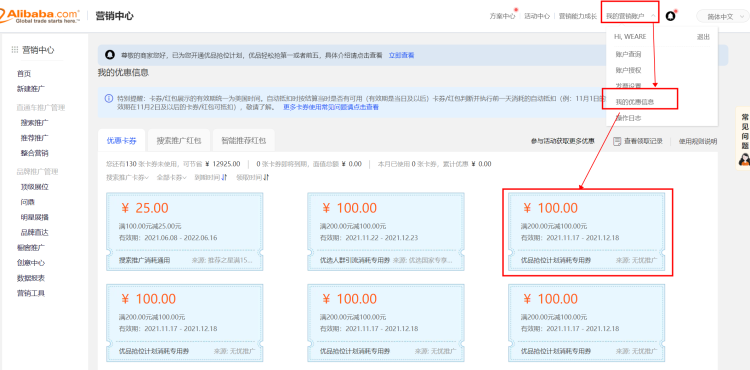Click the blue info icon beside 特别提醒
Screen dimensions: 750x370
109,98
